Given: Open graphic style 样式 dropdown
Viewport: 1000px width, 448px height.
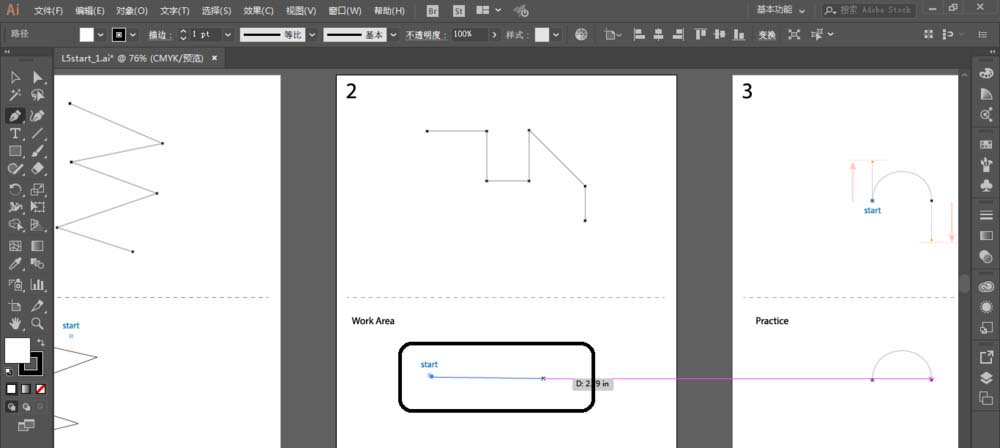Looking at the screenshot, I should pos(556,34).
